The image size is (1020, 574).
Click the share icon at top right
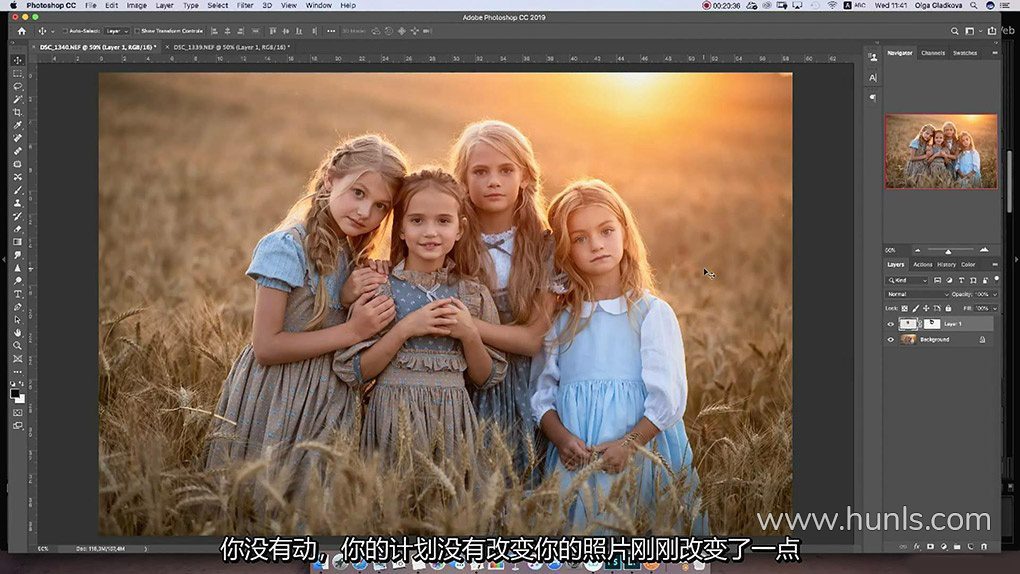[x=991, y=31]
